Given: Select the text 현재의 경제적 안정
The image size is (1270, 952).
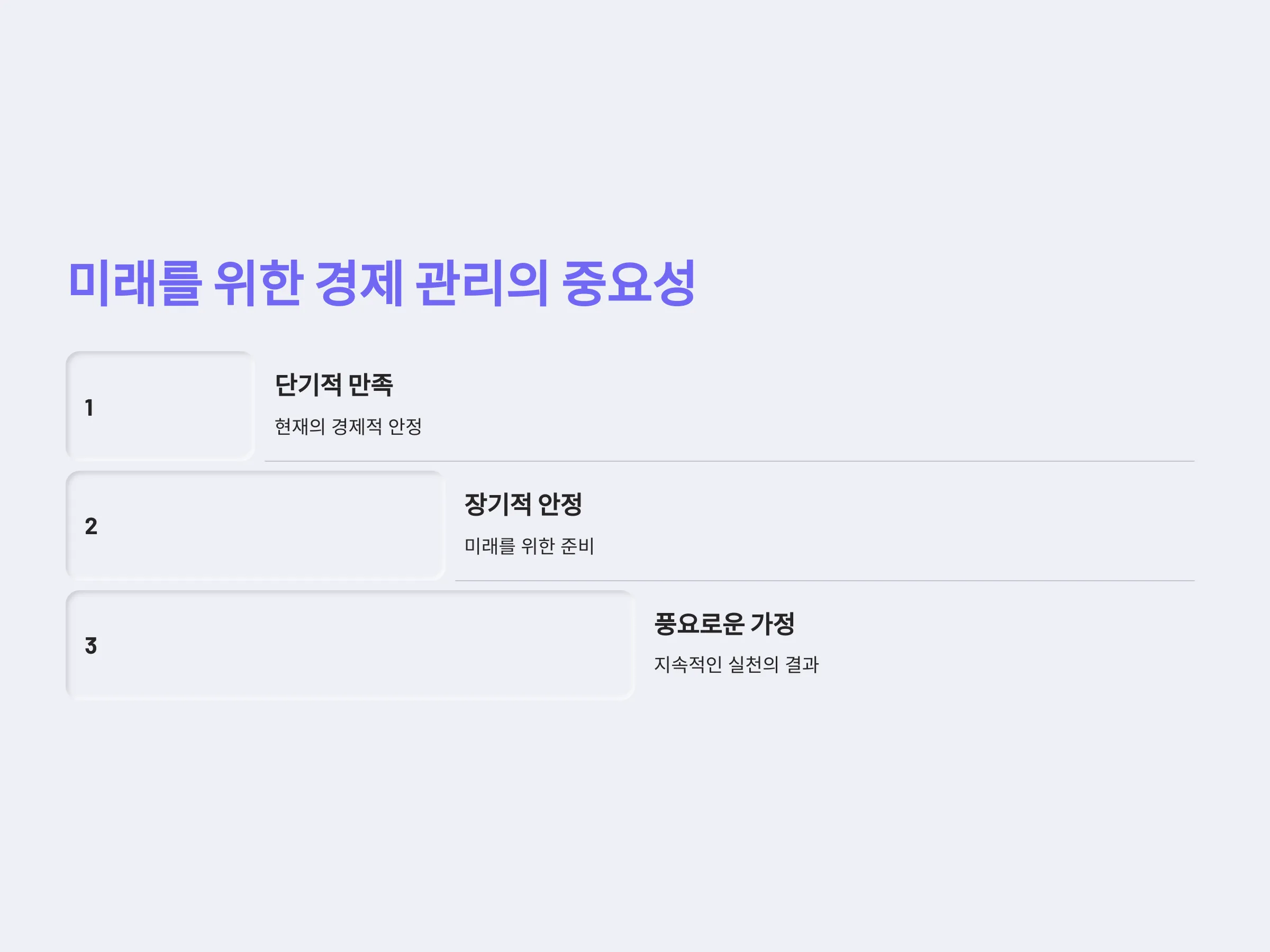Looking at the screenshot, I should [348, 426].
